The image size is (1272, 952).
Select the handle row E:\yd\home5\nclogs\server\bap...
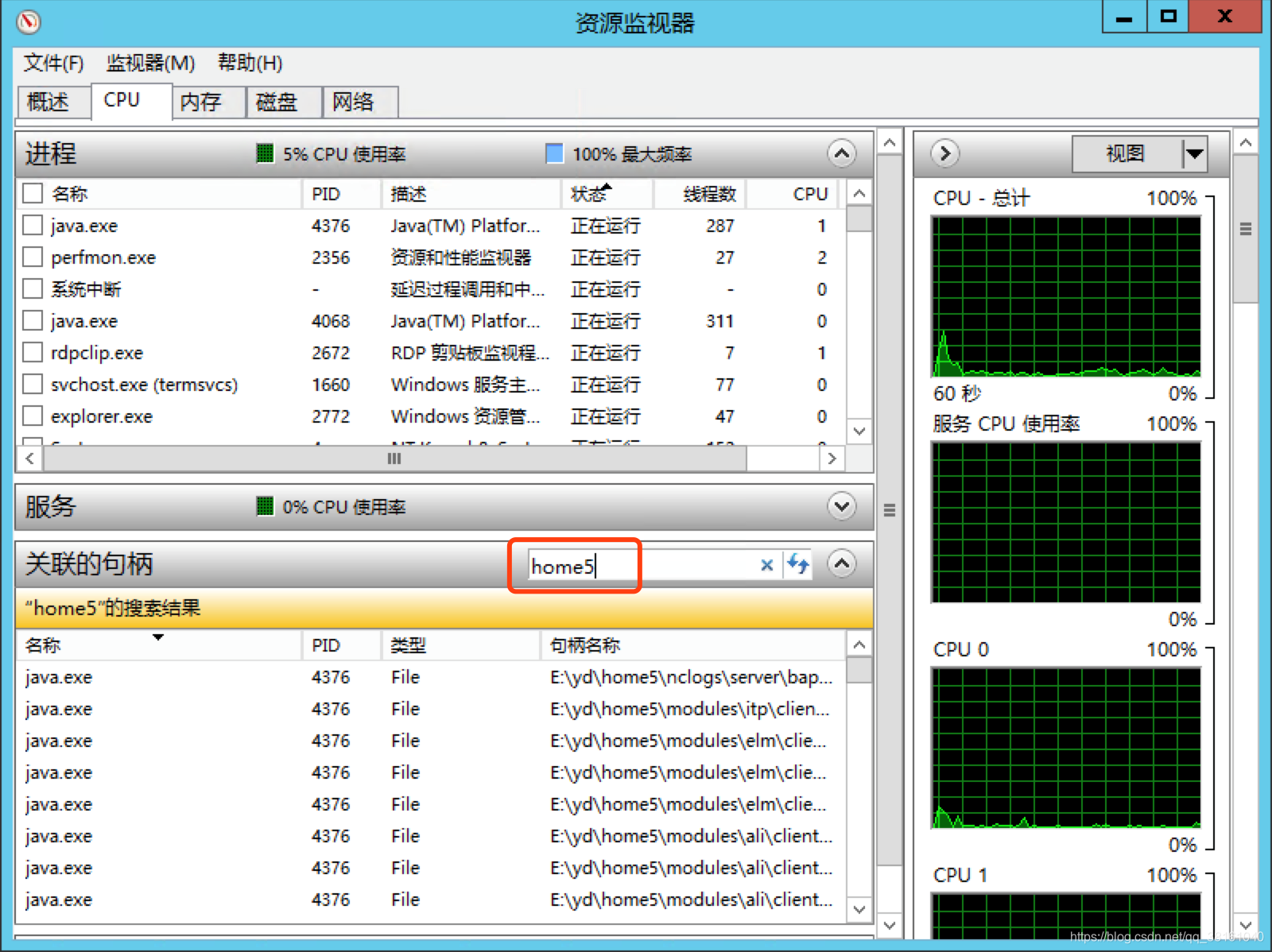[x=430, y=677]
